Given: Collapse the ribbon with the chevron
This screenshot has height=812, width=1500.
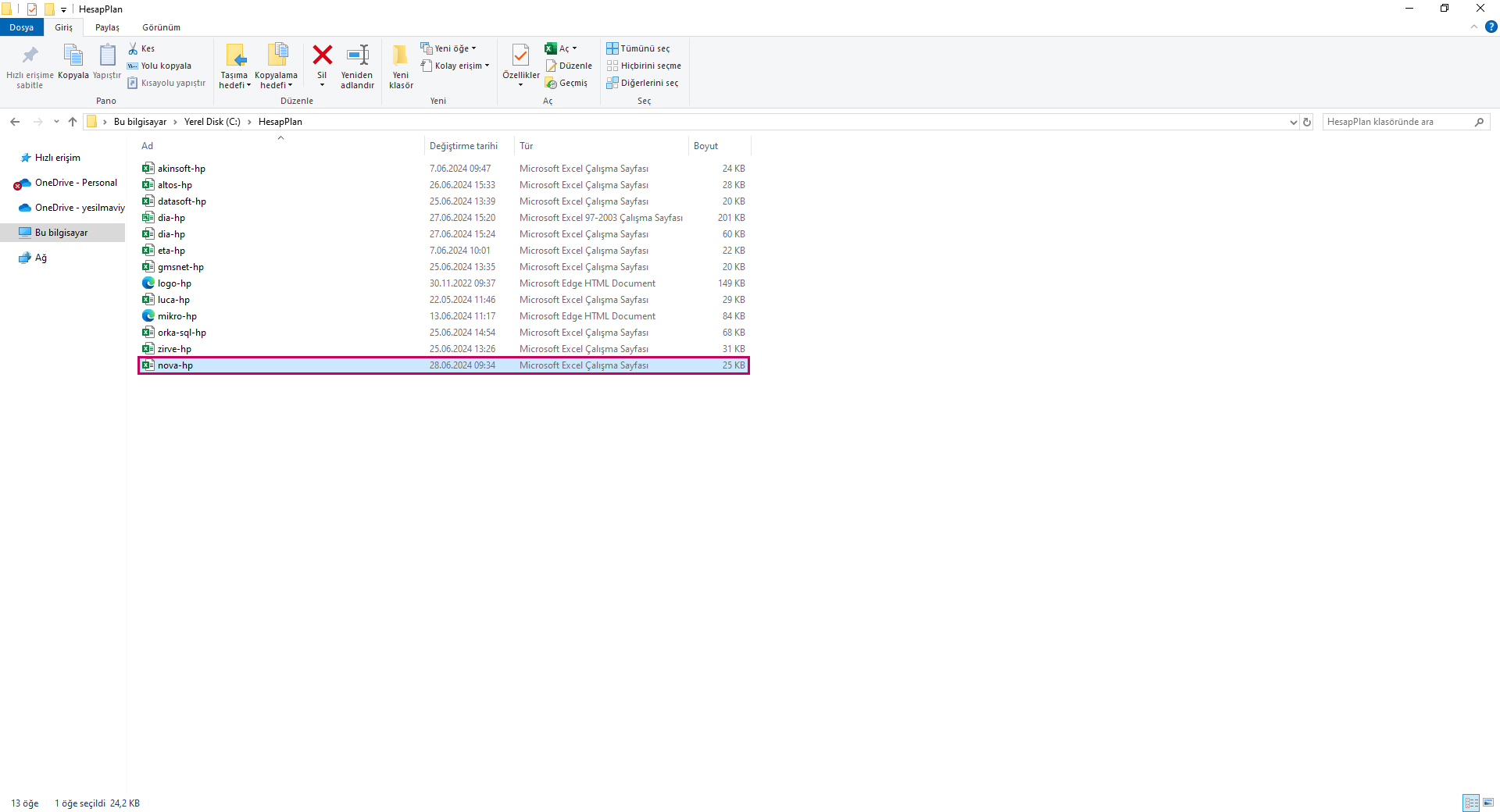Looking at the screenshot, I should pos(1474,27).
